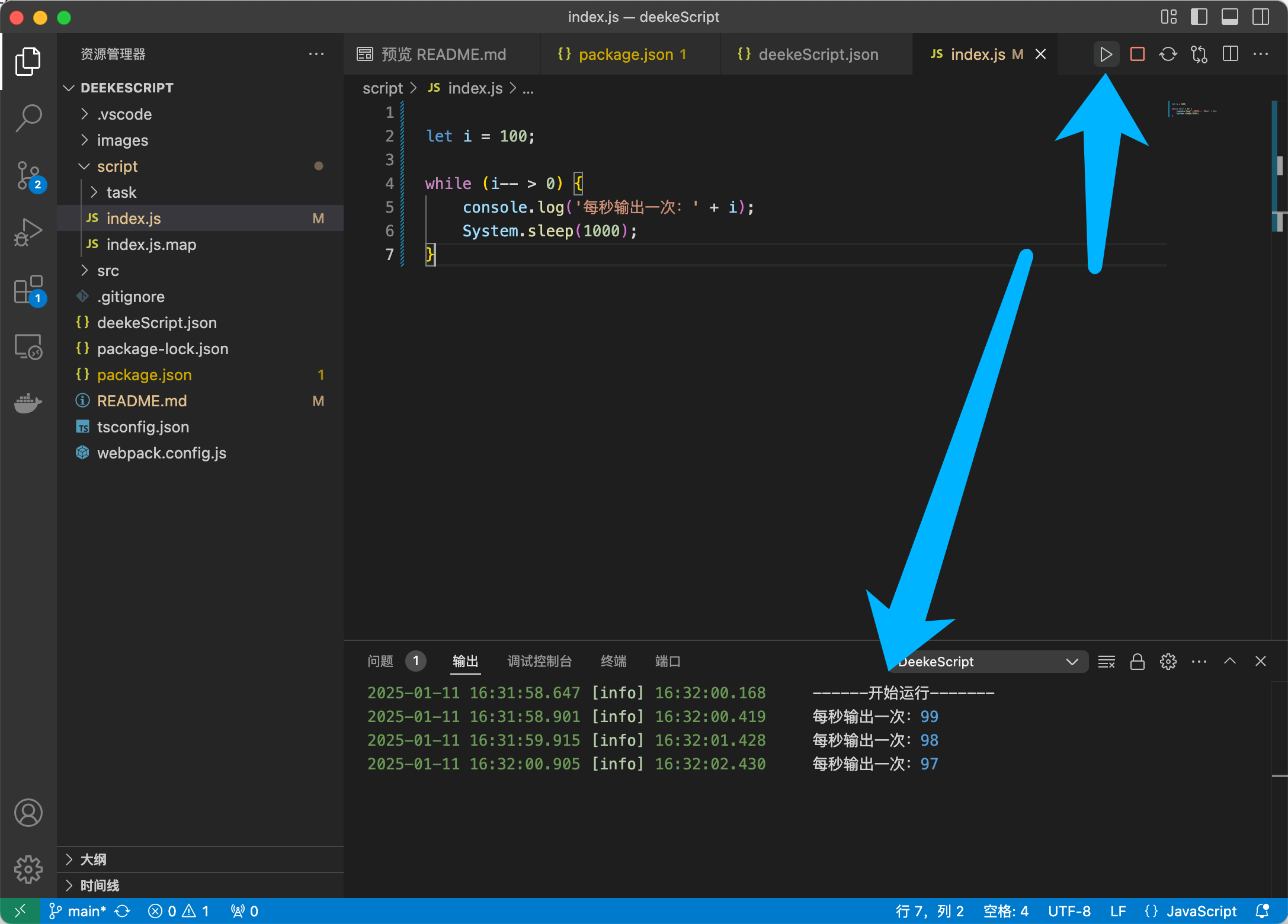Viewport: 1288px width, 924px height.
Task: Click the main* branch in status bar
Action: 79,911
